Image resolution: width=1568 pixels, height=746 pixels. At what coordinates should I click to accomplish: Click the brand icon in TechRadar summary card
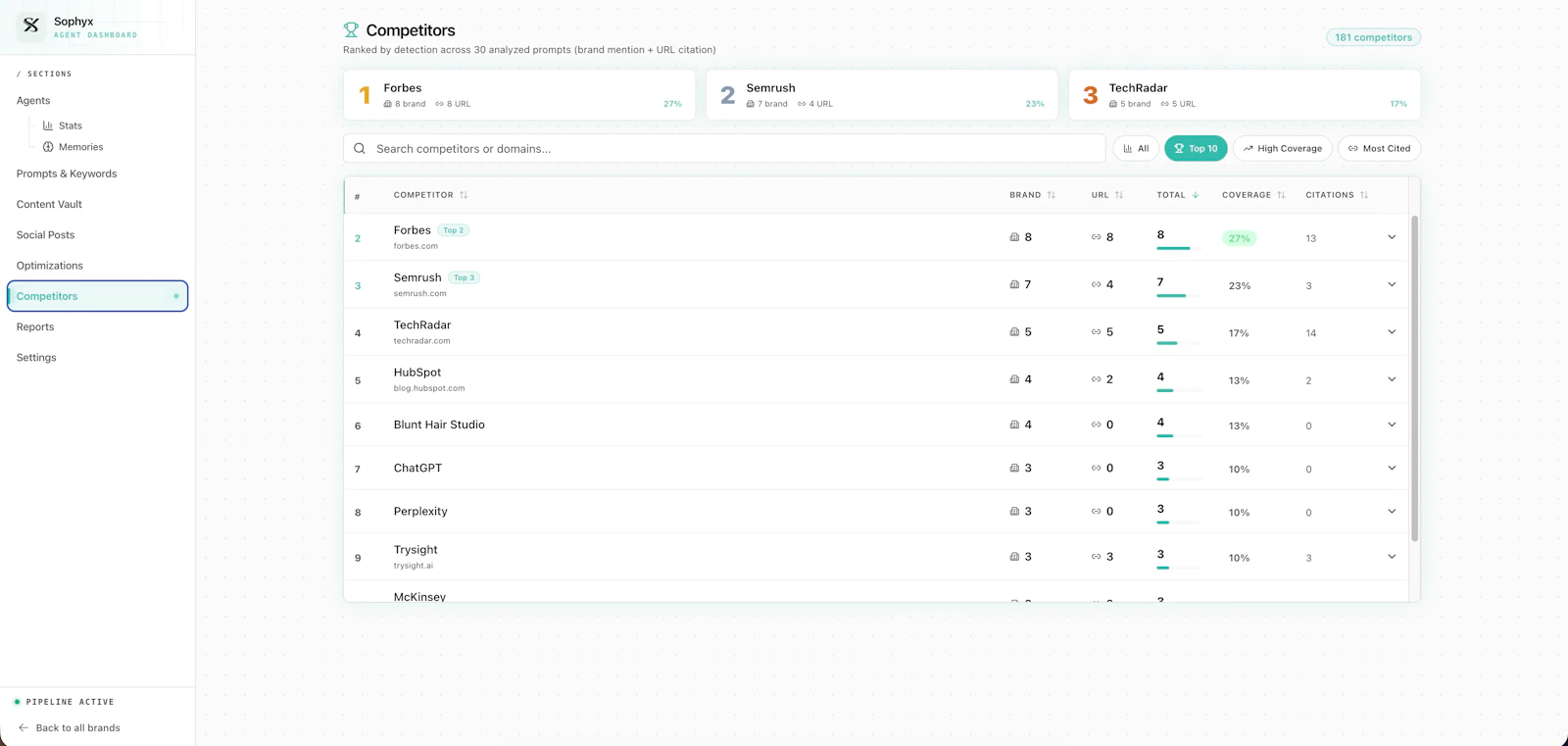tap(1113, 104)
